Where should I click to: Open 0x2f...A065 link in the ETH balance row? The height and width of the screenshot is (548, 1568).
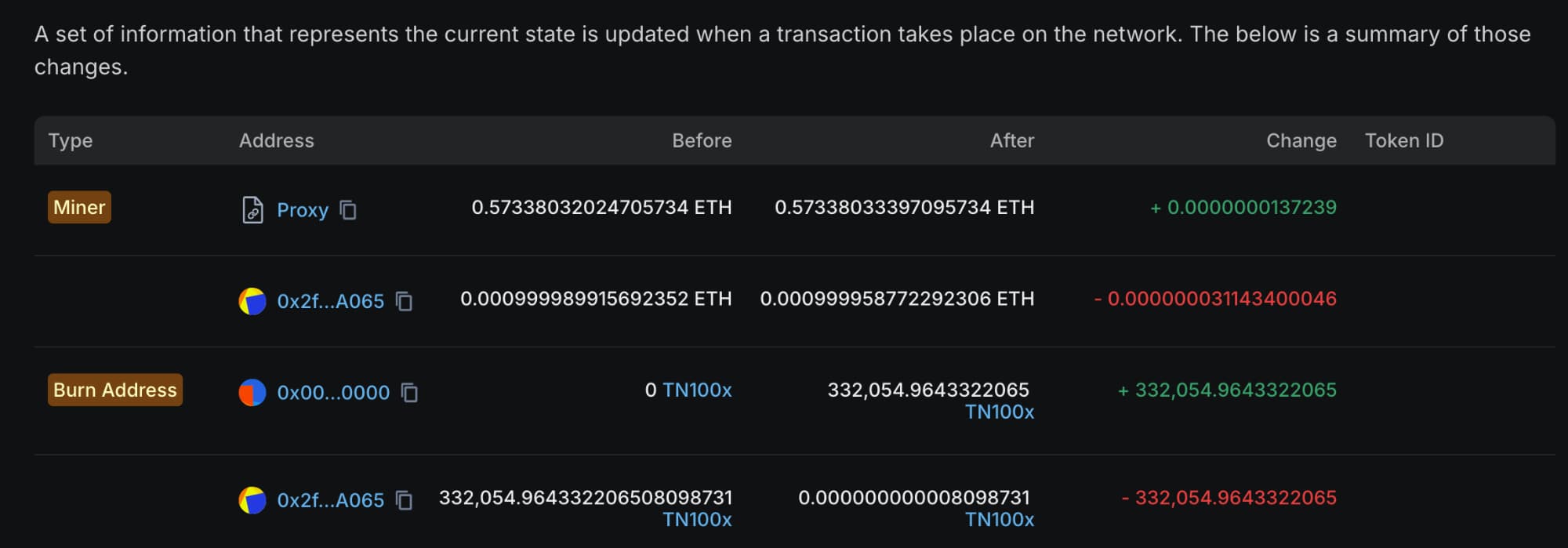coord(331,301)
